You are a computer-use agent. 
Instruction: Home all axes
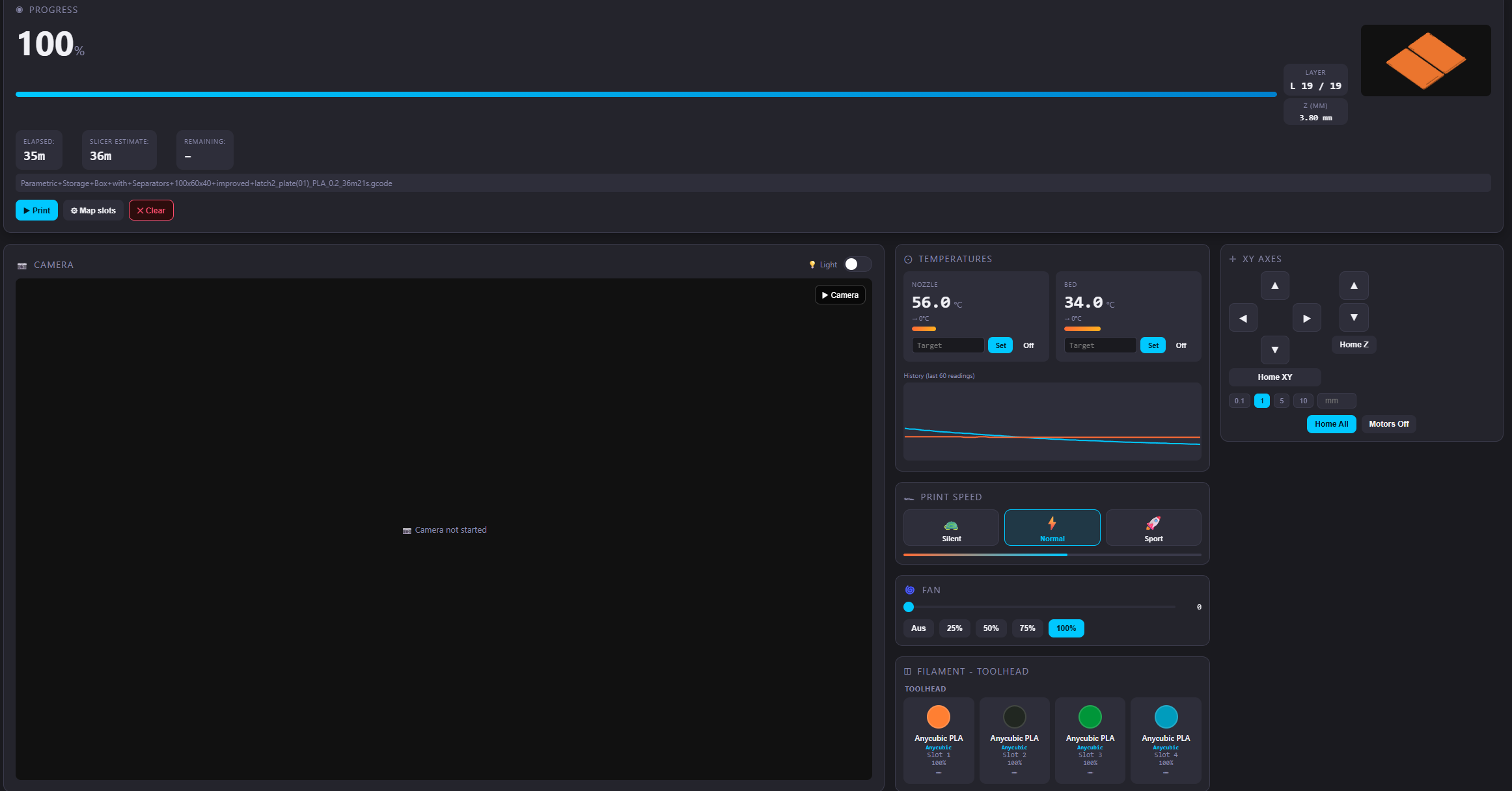[1331, 424]
